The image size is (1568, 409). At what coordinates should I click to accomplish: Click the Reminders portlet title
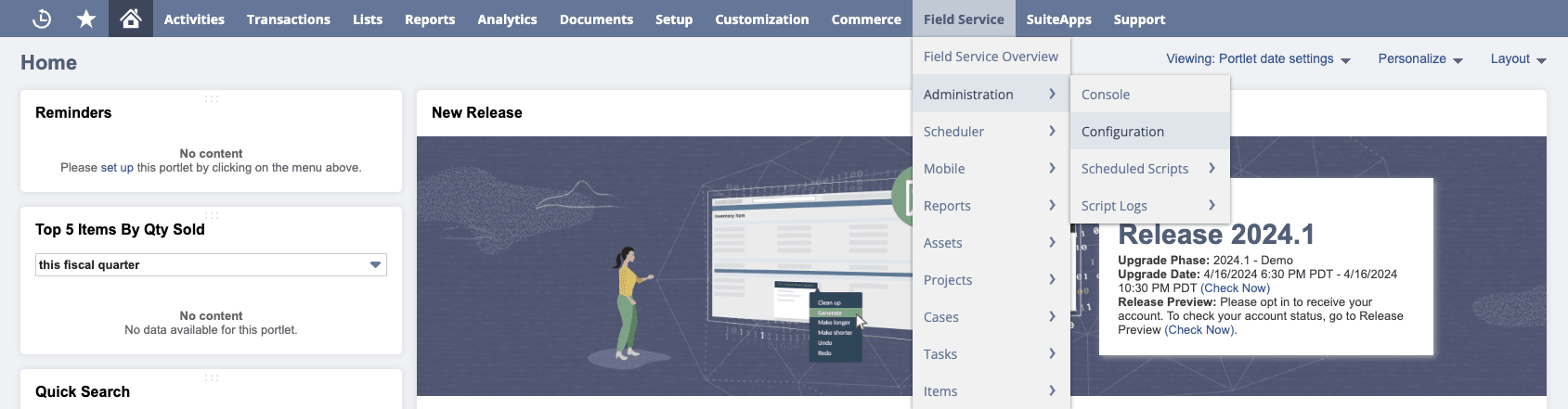[x=73, y=112]
